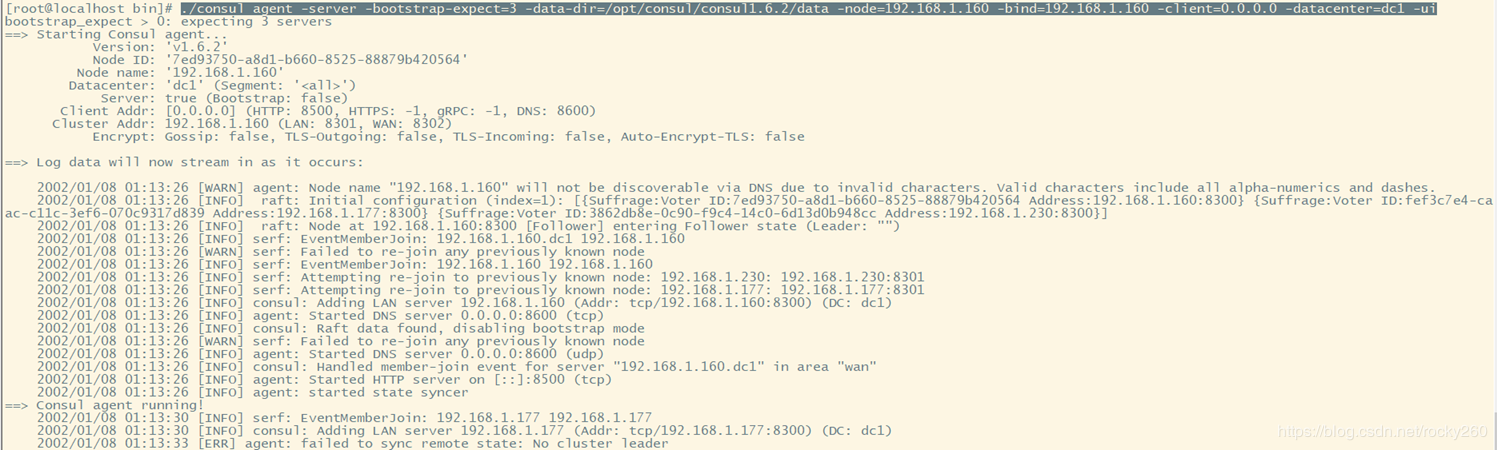Viewport: 1497px width, 450px height.
Task: Click the [root@localhost bin]# shell prompt
Action: (90, 9)
